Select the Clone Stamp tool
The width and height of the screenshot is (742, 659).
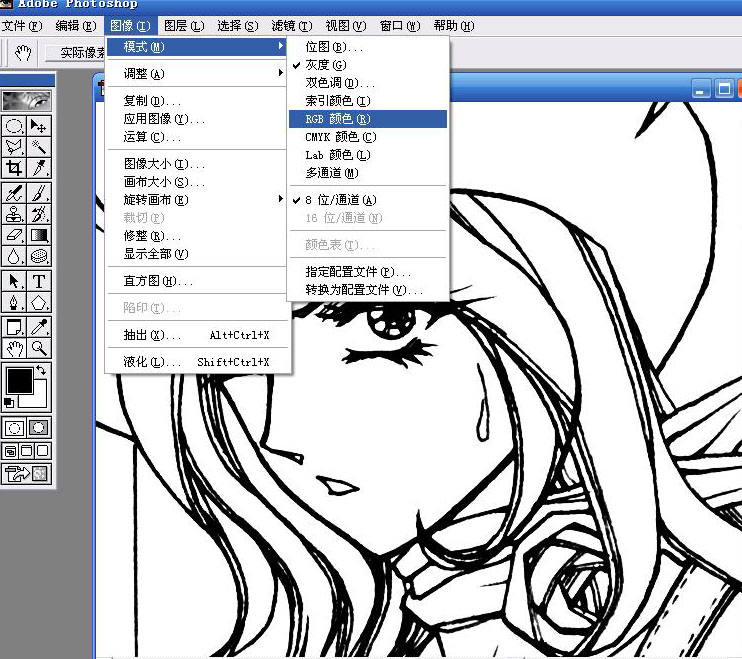(14, 214)
